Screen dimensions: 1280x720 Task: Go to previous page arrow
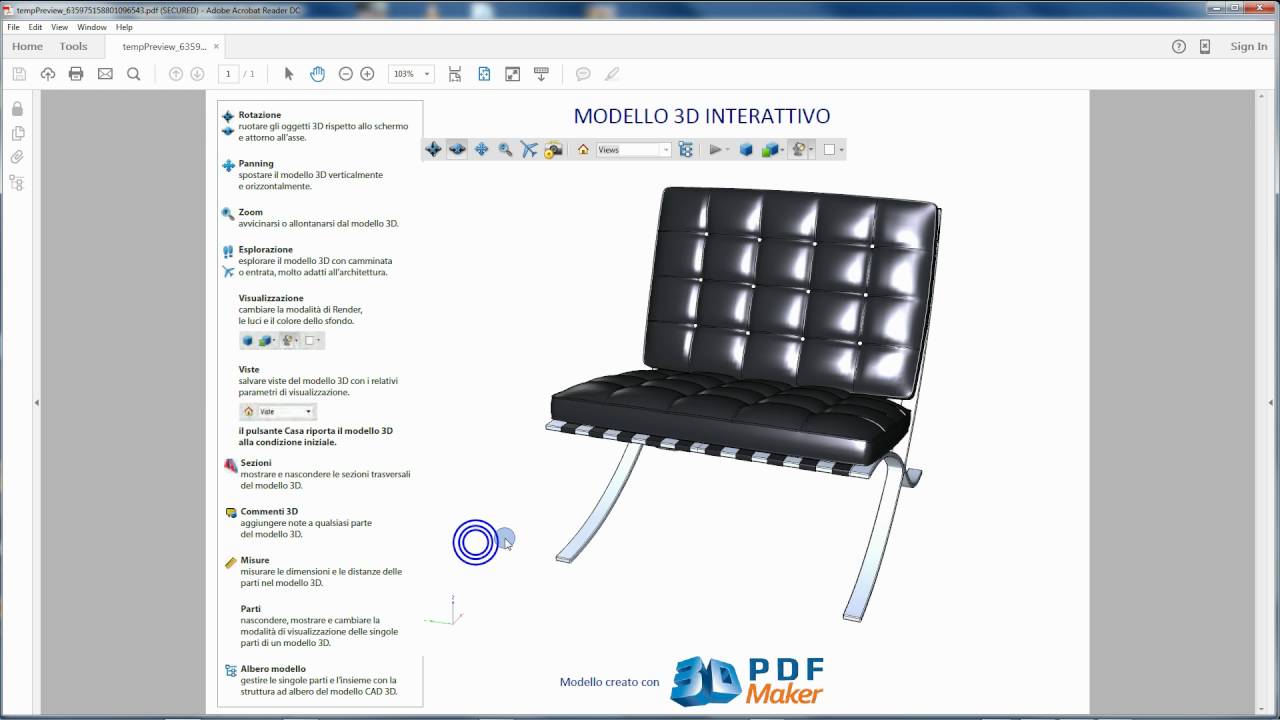[x=176, y=74]
